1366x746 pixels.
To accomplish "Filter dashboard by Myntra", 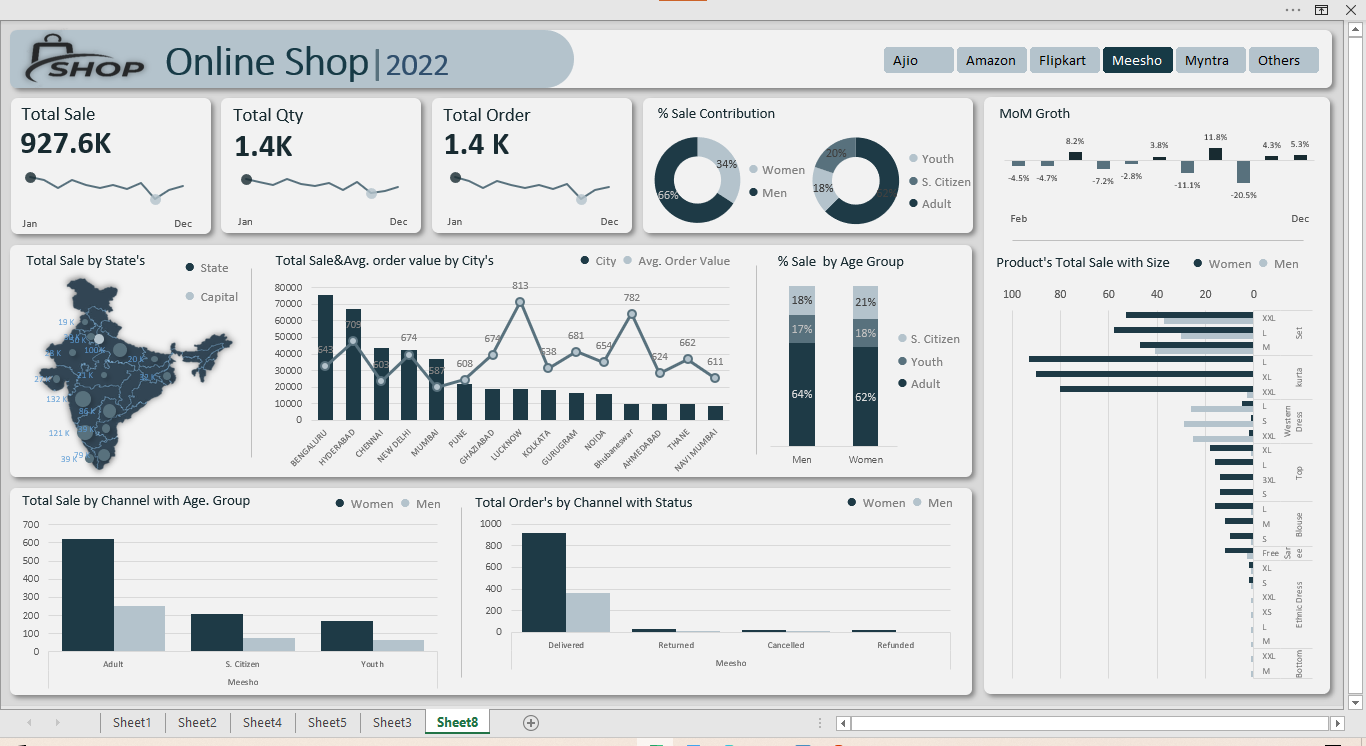I will [1210, 60].
